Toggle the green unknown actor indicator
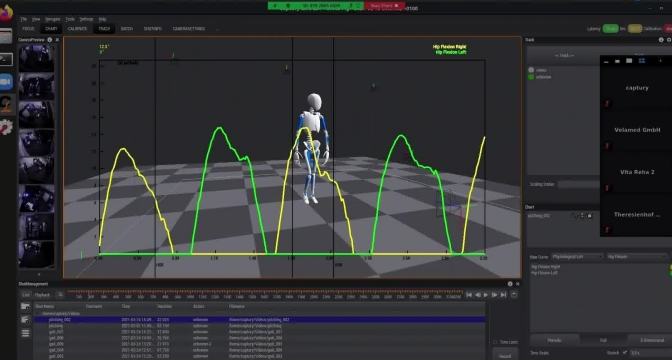The width and height of the screenshot is (672, 360). [x=531, y=77]
